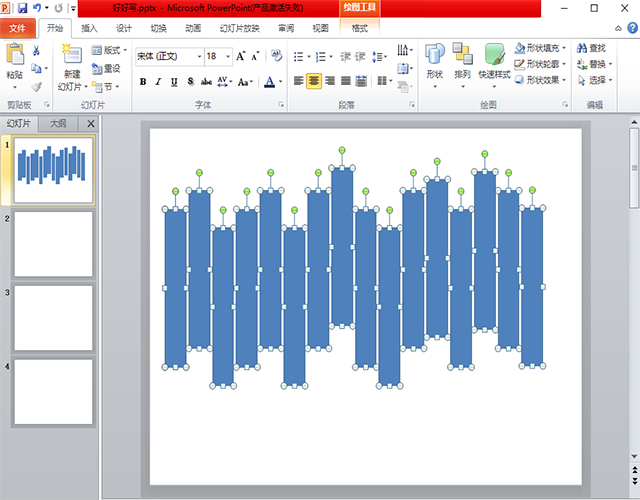Undo the last action
This screenshot has height=500, width=640.
click(x=37, y=8)
